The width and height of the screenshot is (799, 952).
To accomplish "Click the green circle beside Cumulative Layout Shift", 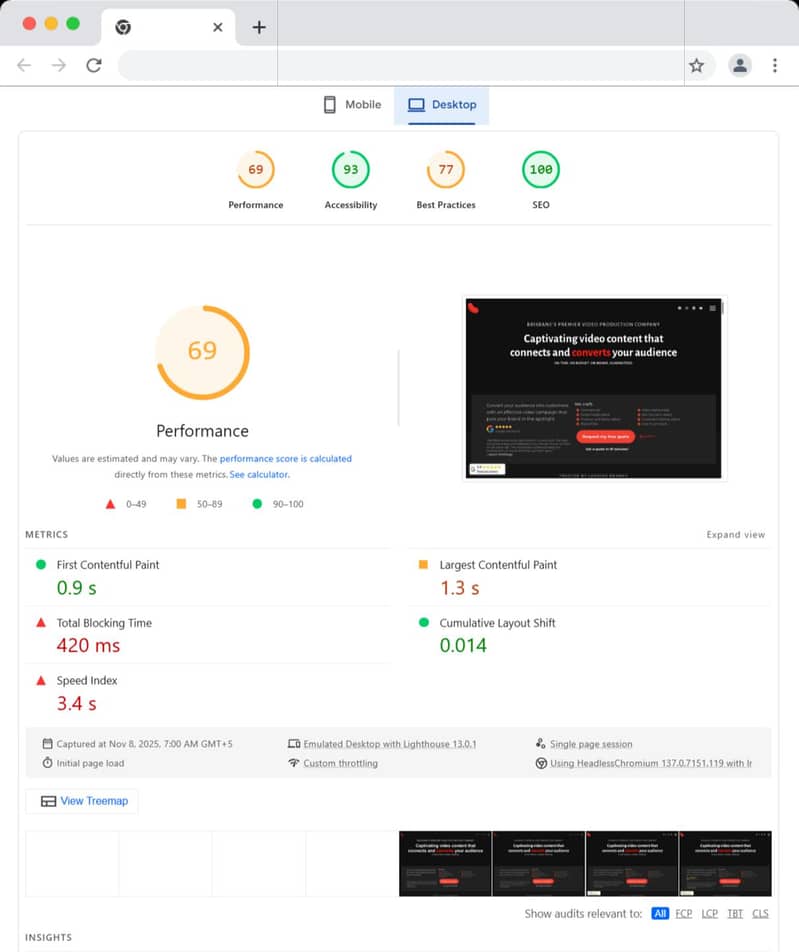I will click(424, 622).
